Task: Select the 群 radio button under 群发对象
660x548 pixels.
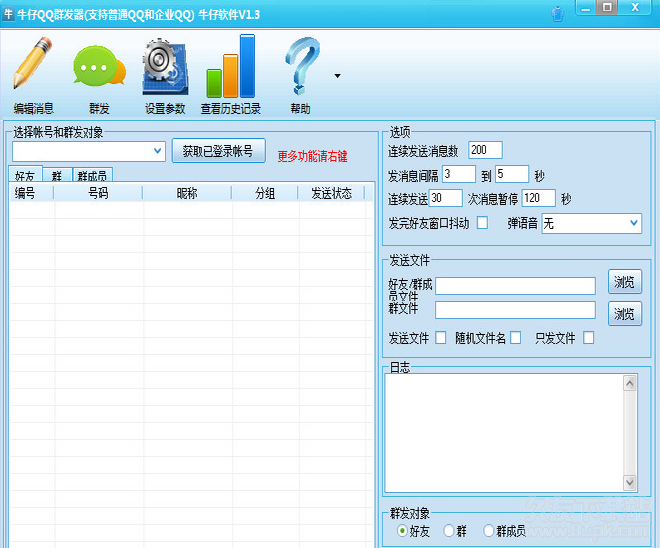Action: coord(449,531)
